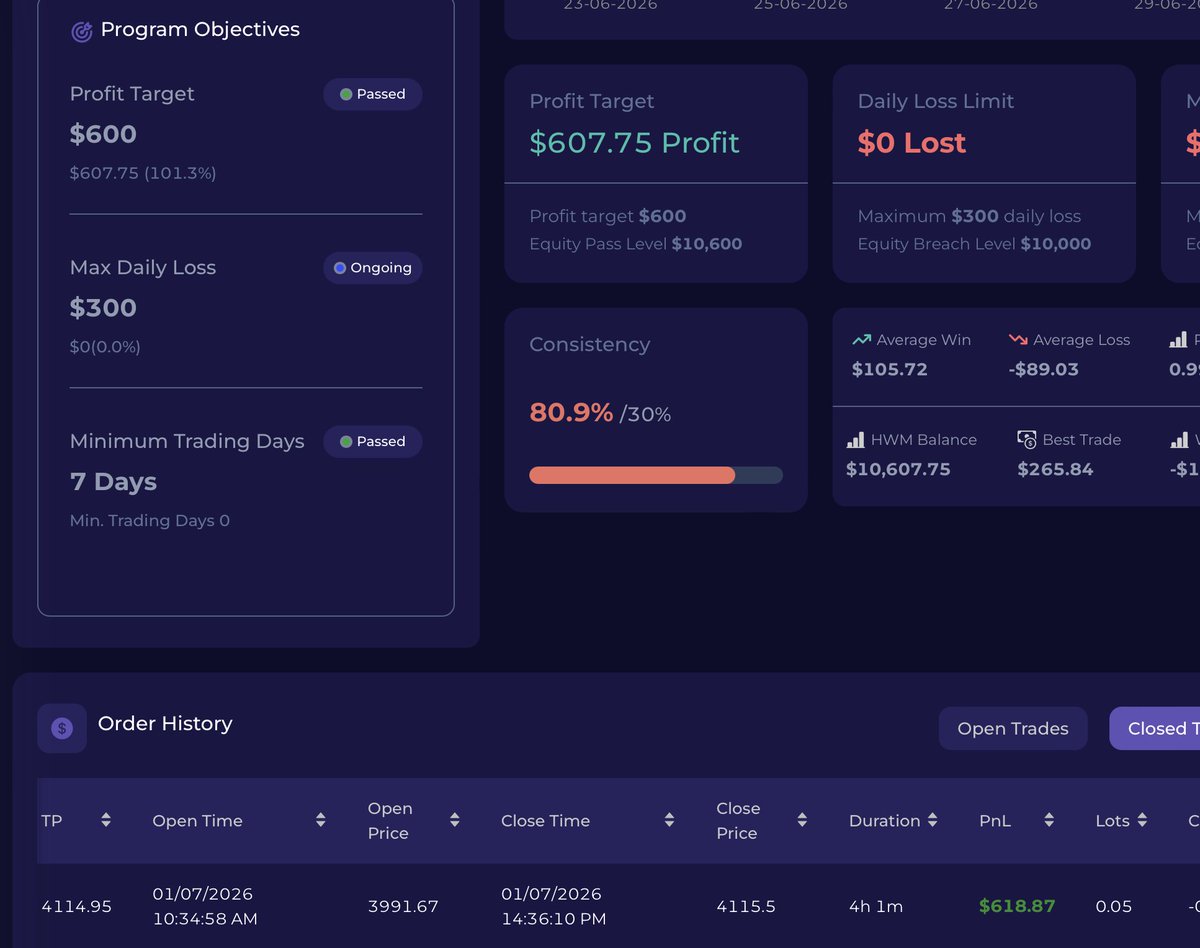Sort by Lots column arrows
Image resolution: width=1200 pixels, height=948 pixels.
point(1142,821)
